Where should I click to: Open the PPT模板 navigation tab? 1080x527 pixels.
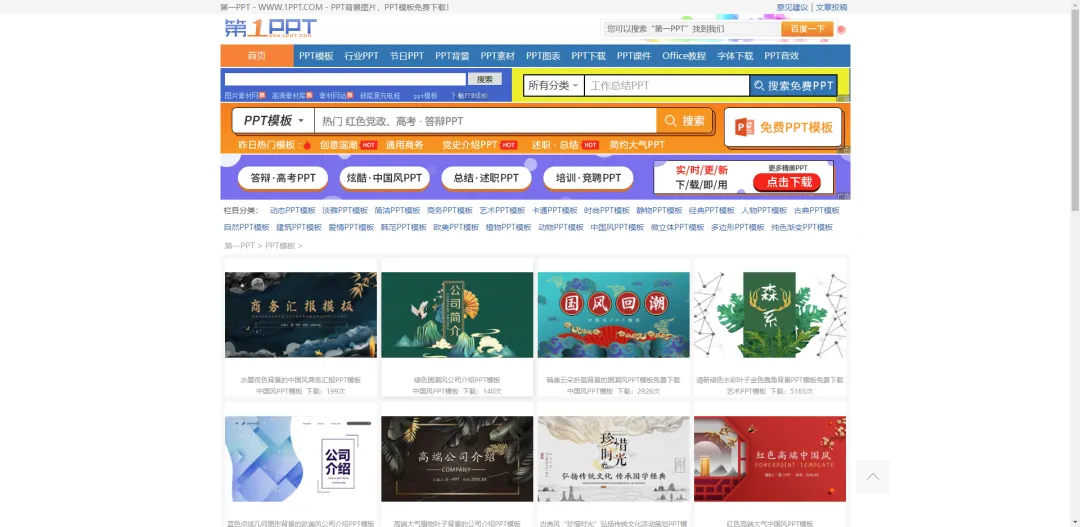pos(316,56)
